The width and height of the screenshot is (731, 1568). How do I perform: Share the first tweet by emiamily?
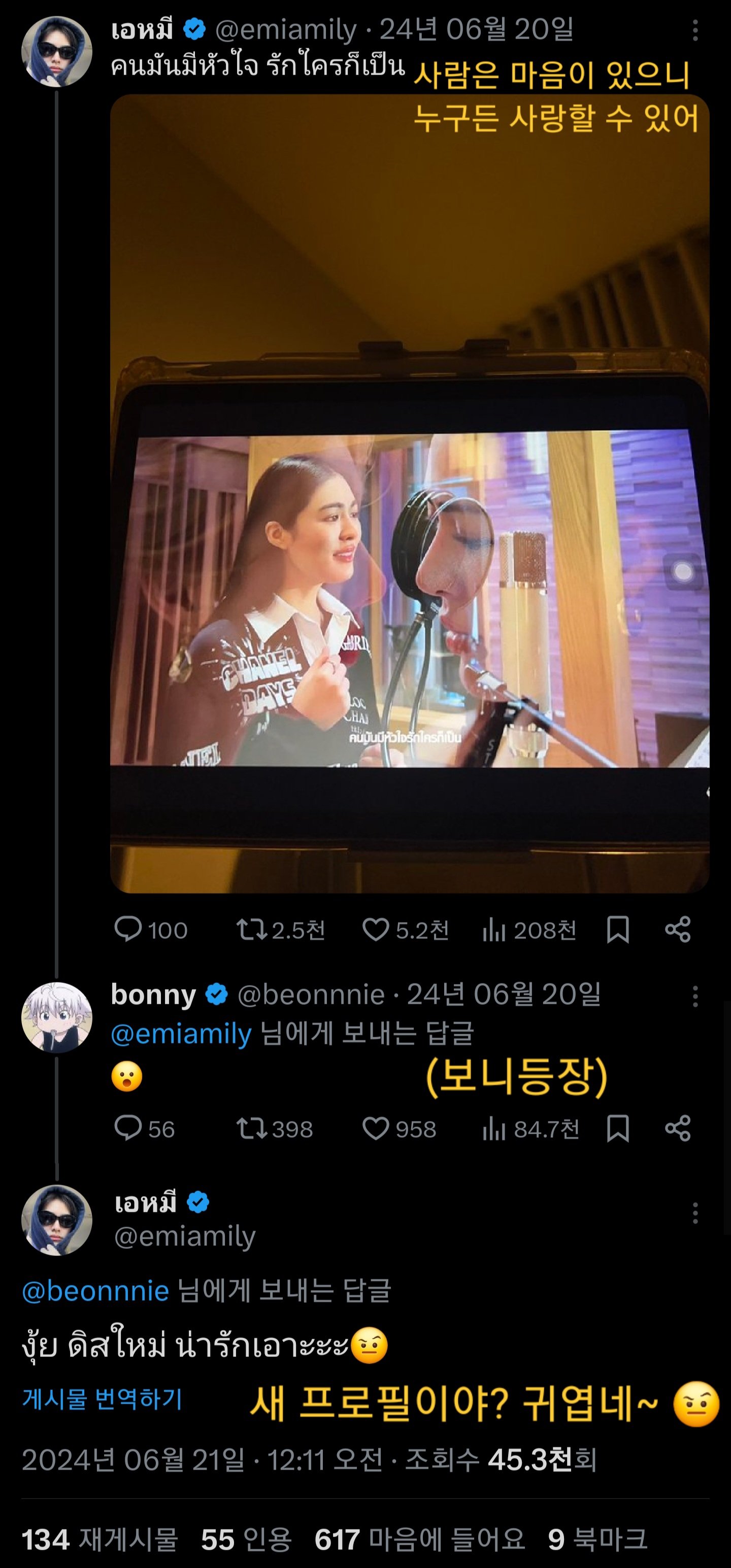pyautogui.click(x=677, y=930)
